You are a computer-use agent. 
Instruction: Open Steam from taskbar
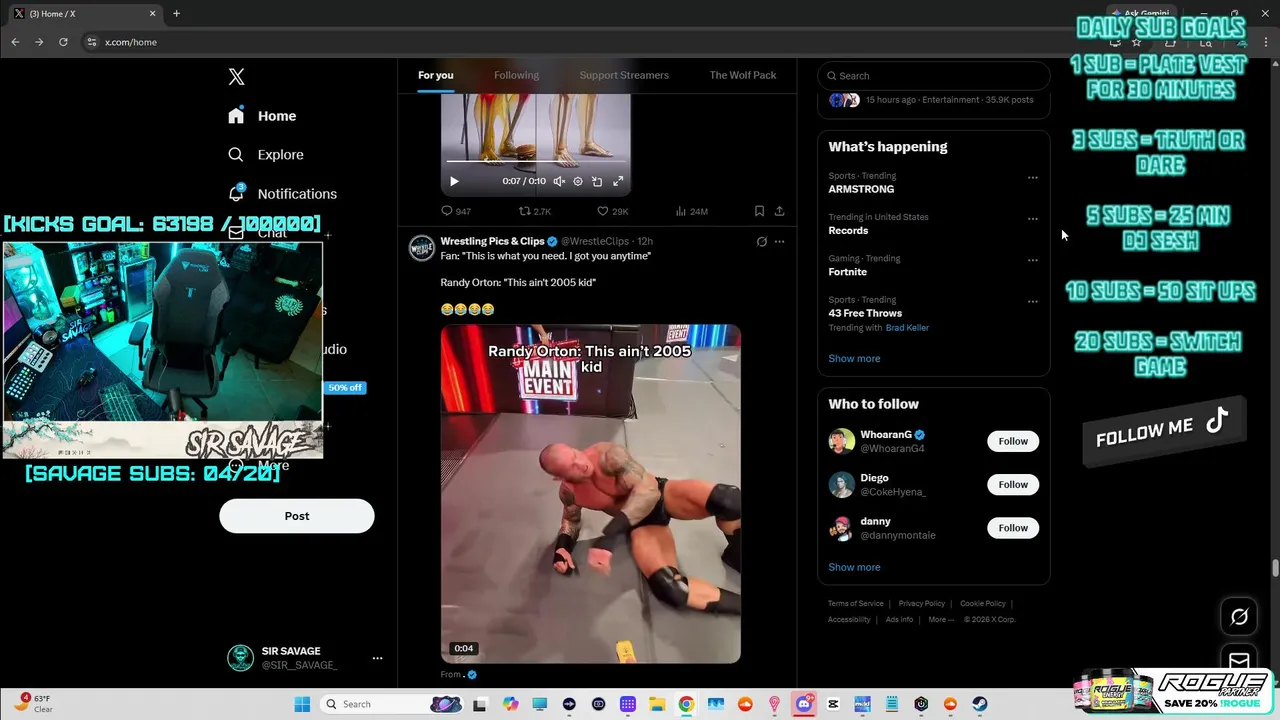point(979,704)
